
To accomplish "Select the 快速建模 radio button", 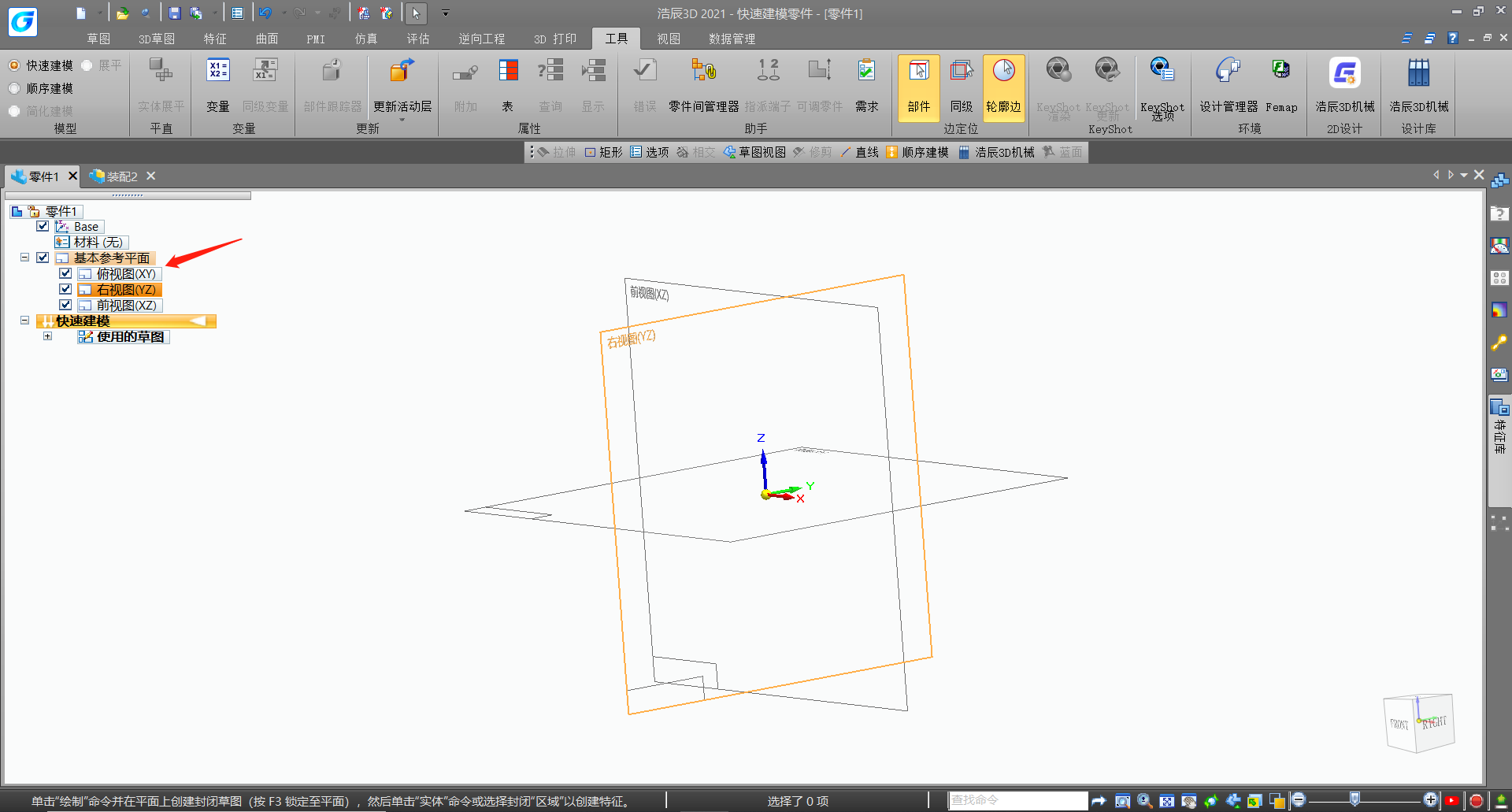I will coord(14,65).
